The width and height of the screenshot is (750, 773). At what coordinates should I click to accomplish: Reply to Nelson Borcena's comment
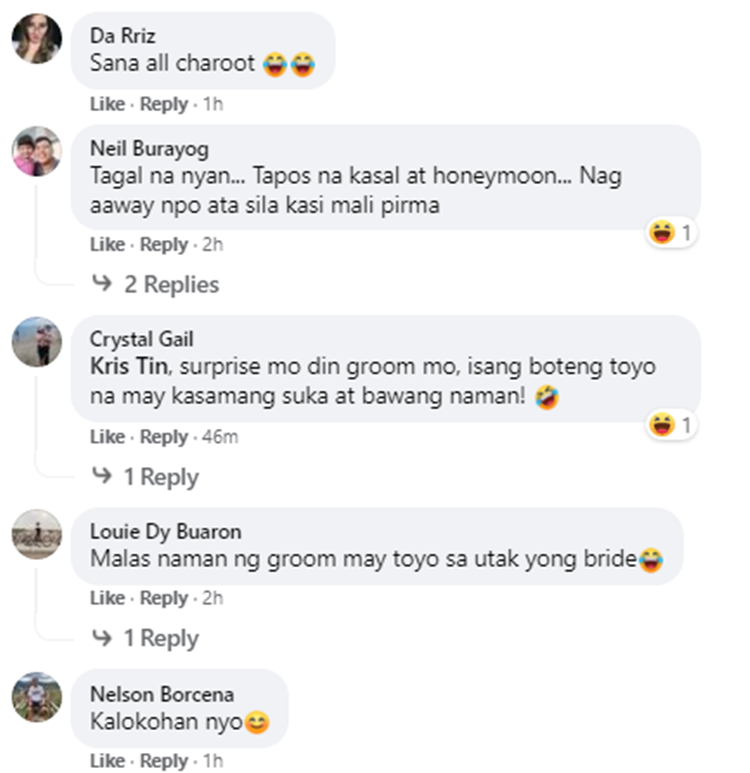click(x=164, y=760)
